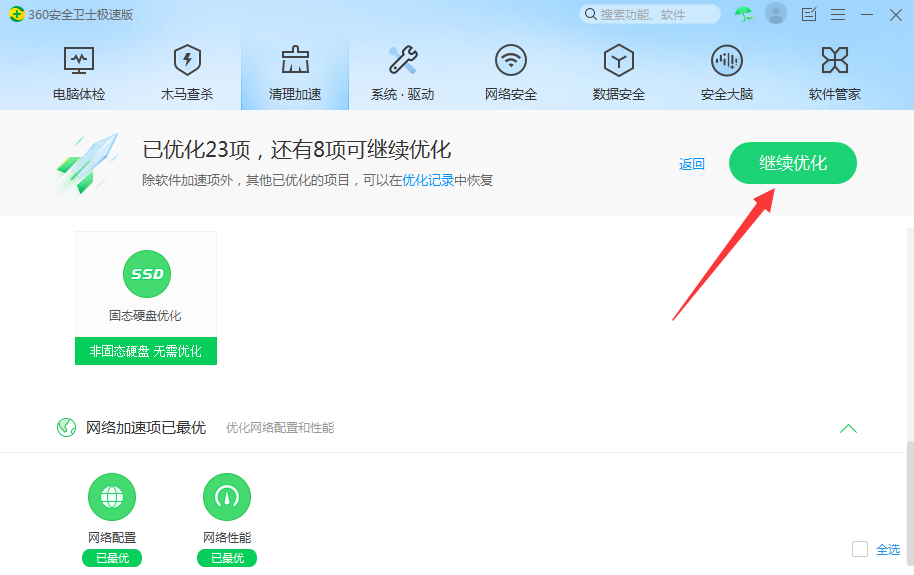This screenshot has height=575, width=914.
Task: Switch to 网络安全 tab
Action: [511, 73]
